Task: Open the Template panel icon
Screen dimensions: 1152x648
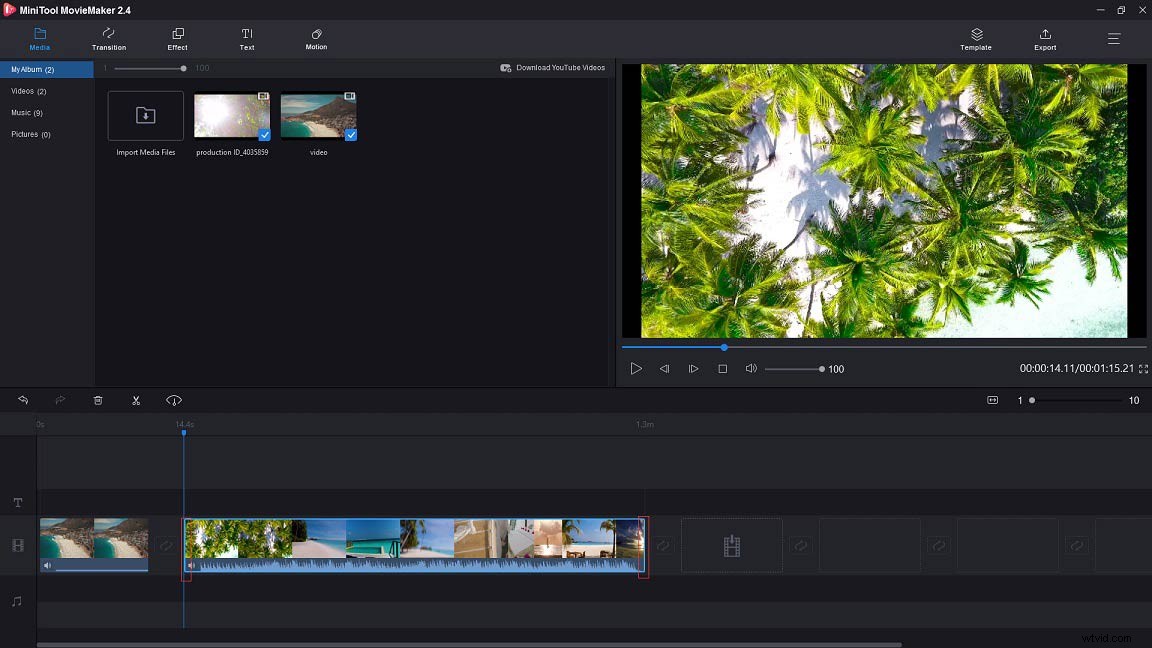Action: (975, 39)
